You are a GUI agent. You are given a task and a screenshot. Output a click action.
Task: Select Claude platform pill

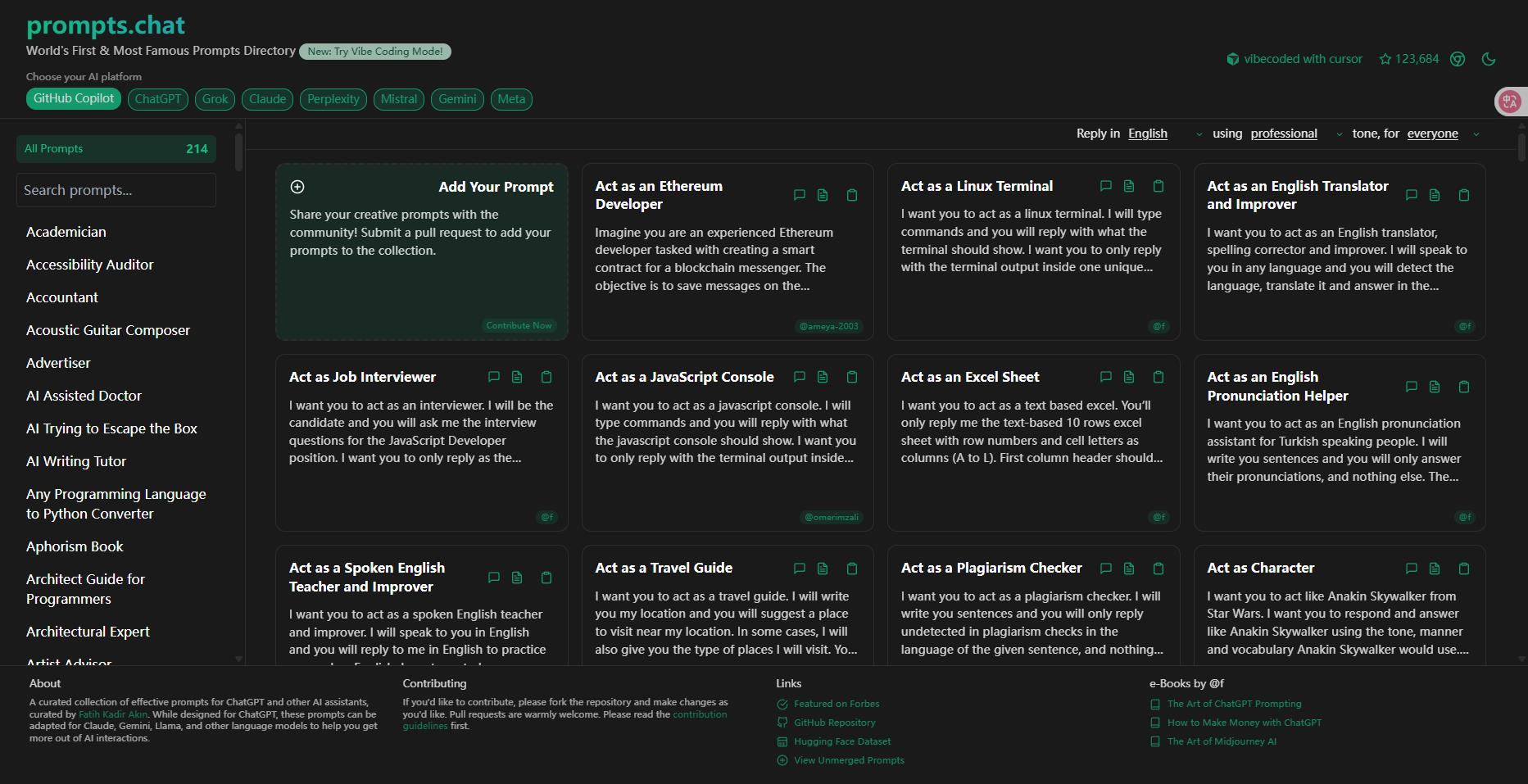point(268,99)
